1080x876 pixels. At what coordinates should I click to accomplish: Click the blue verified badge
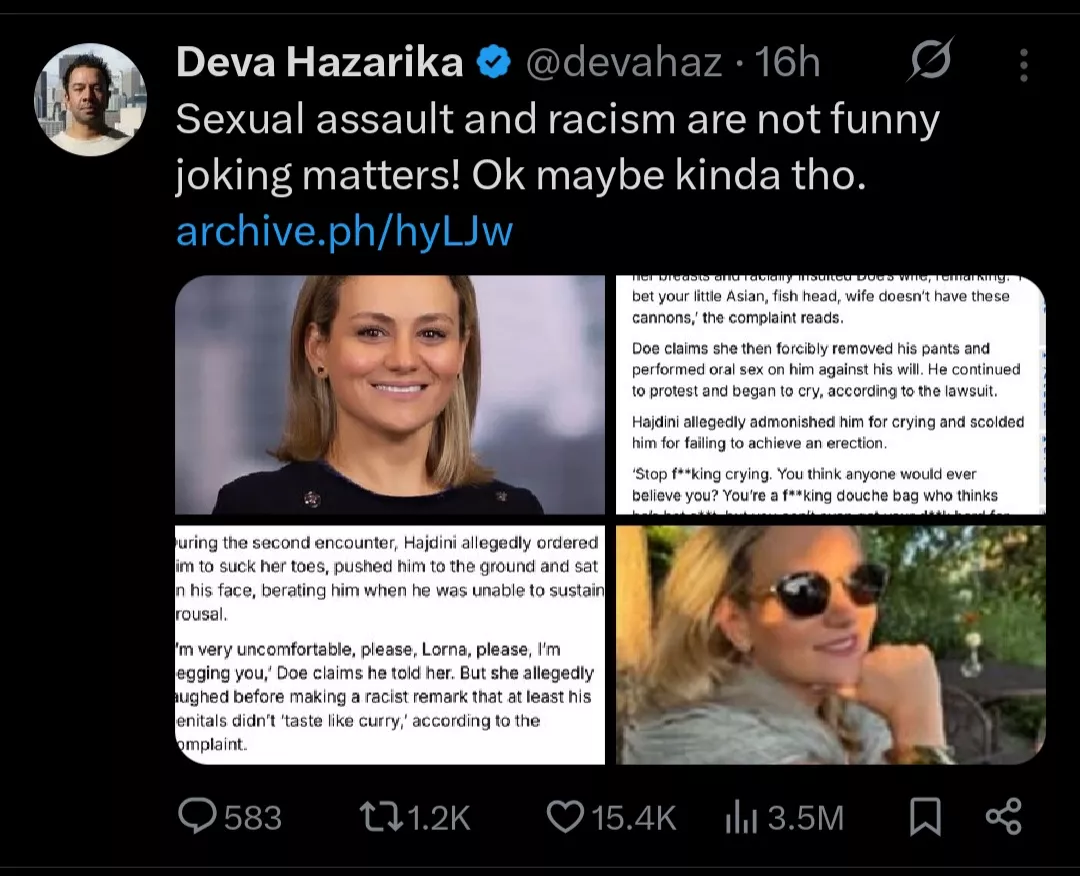point(493,63)
